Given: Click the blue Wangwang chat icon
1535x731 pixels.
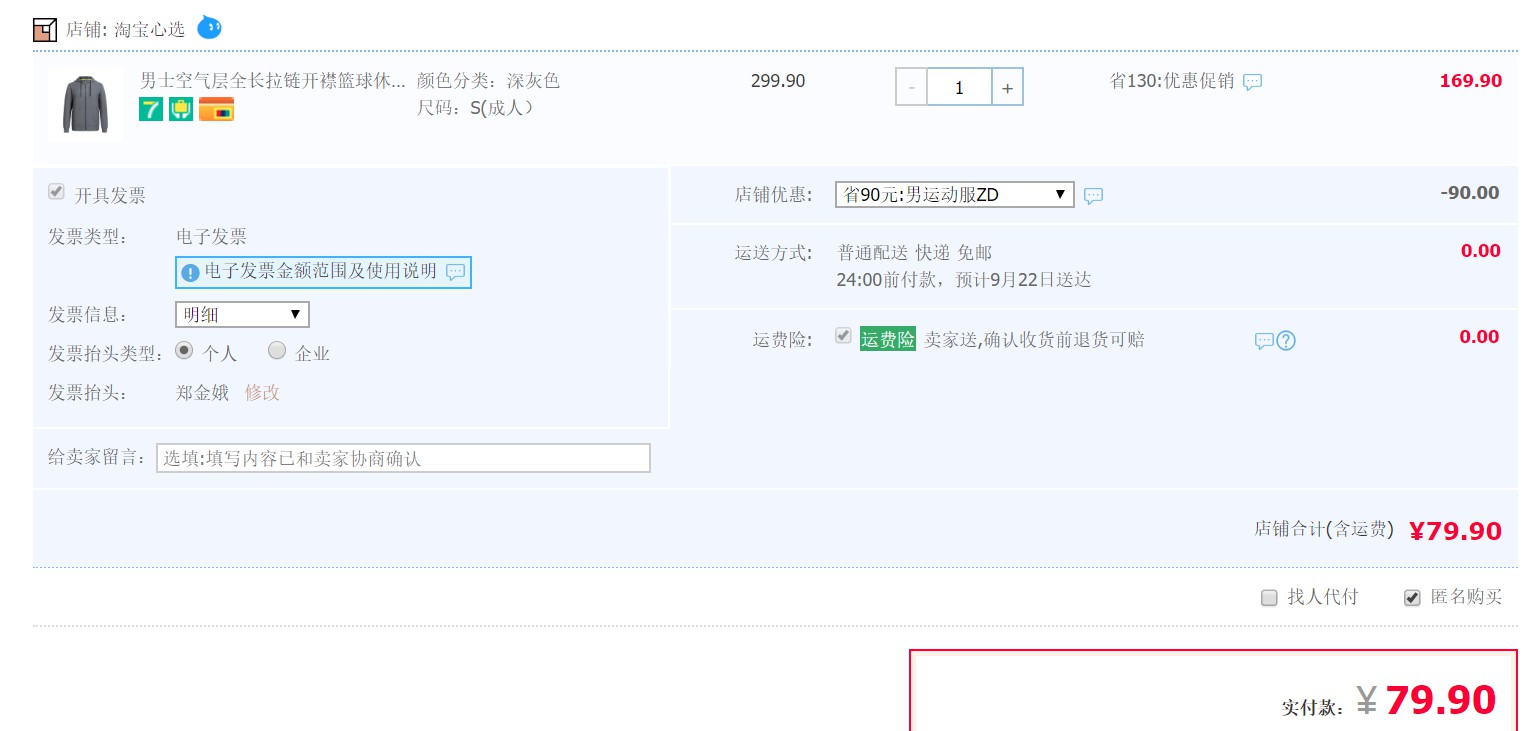Looking at the screenshot, I should (x=209, y=27).
